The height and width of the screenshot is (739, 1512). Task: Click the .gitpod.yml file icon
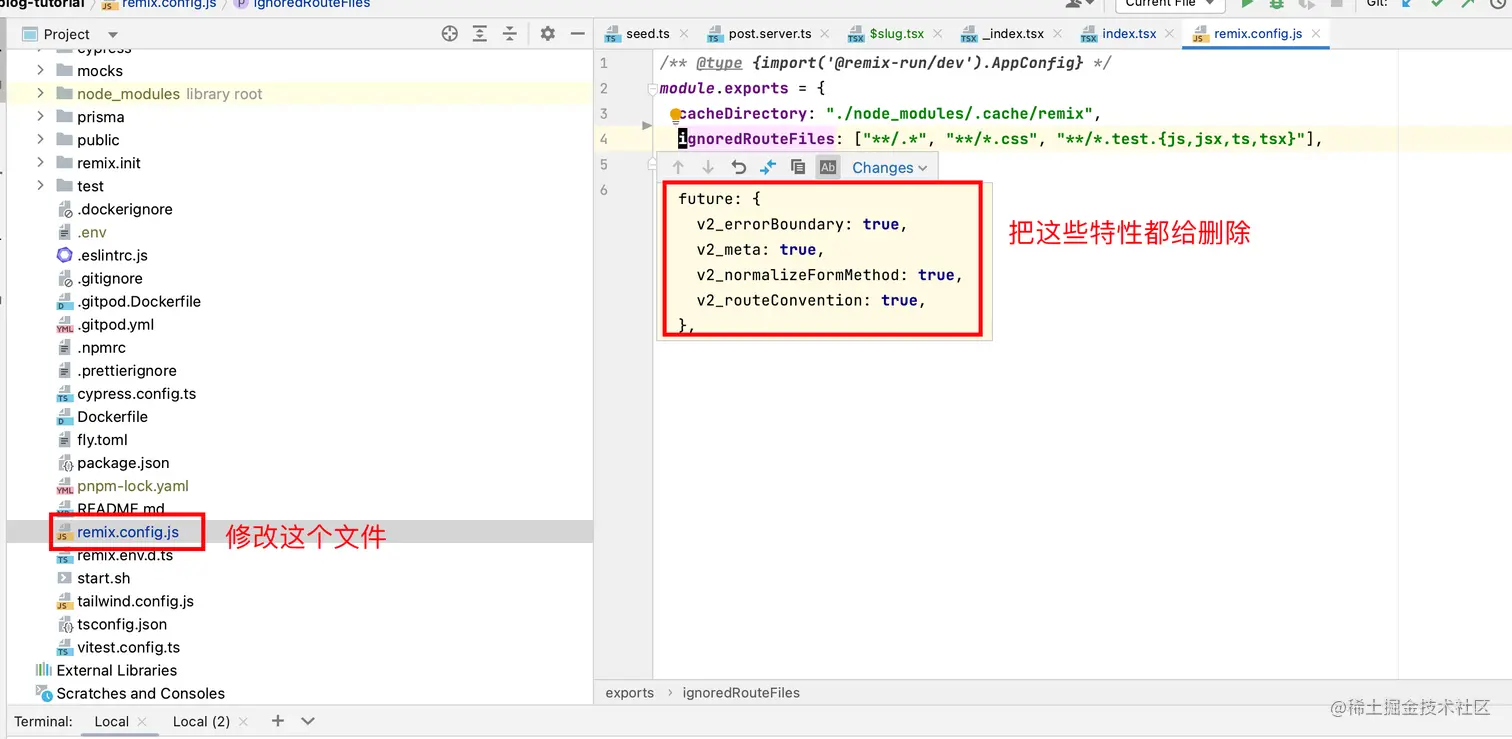[65, 324]
